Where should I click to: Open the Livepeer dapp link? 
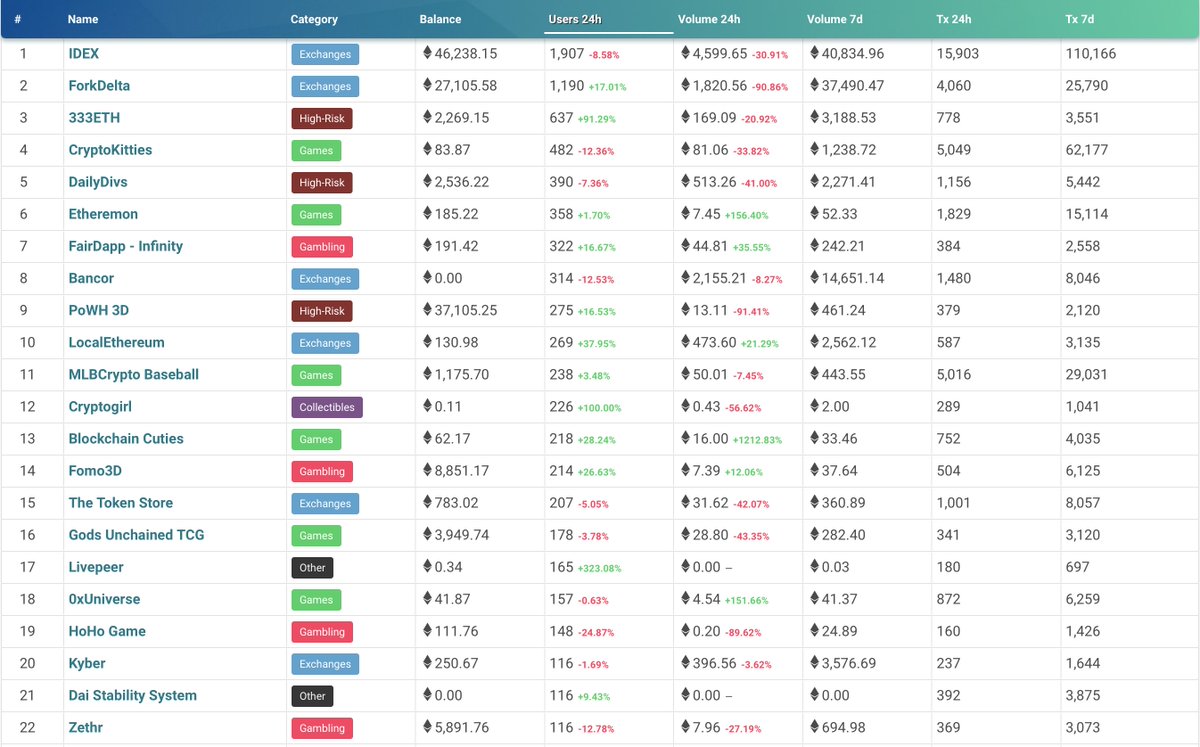click(98, 567)
